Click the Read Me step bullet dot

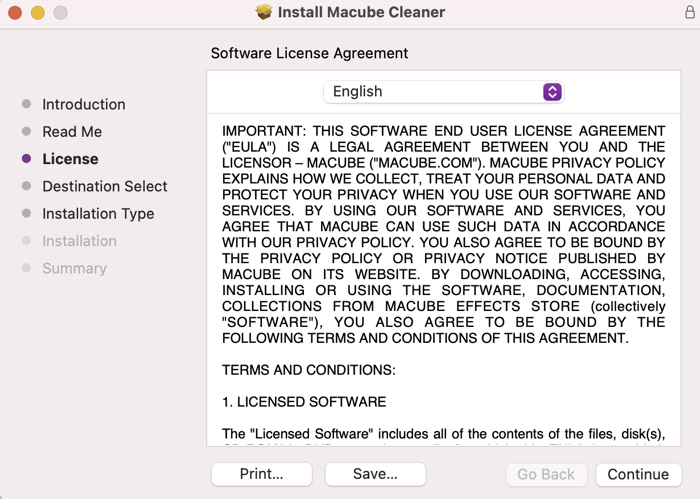[x=26, y=131]
